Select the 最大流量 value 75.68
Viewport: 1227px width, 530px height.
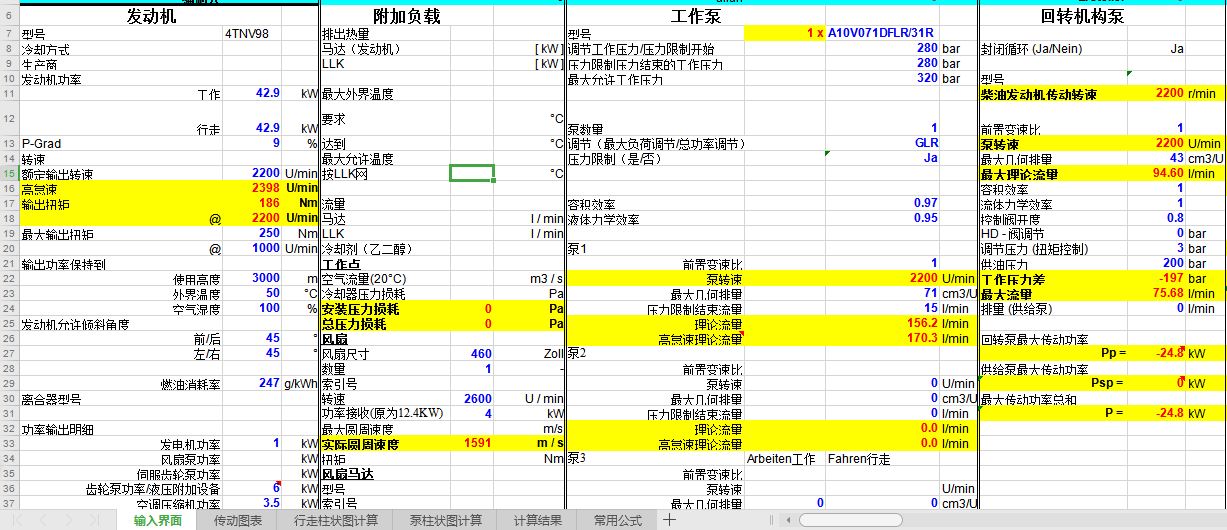click(1156, 293)
